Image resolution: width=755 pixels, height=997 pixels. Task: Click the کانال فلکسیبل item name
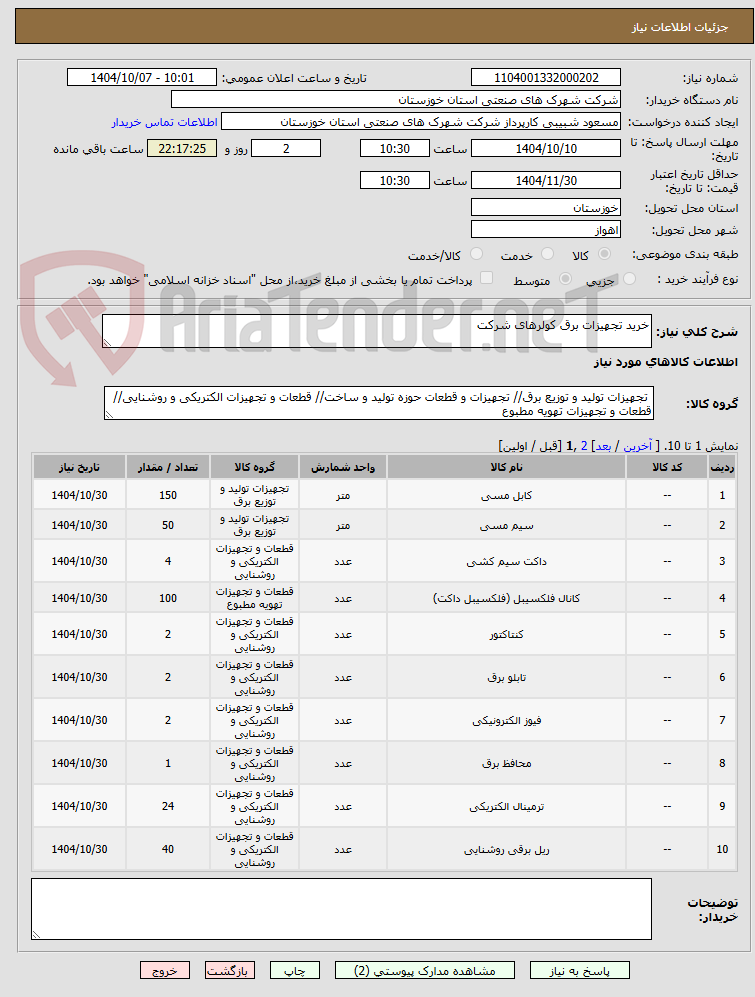pos(506,598)
